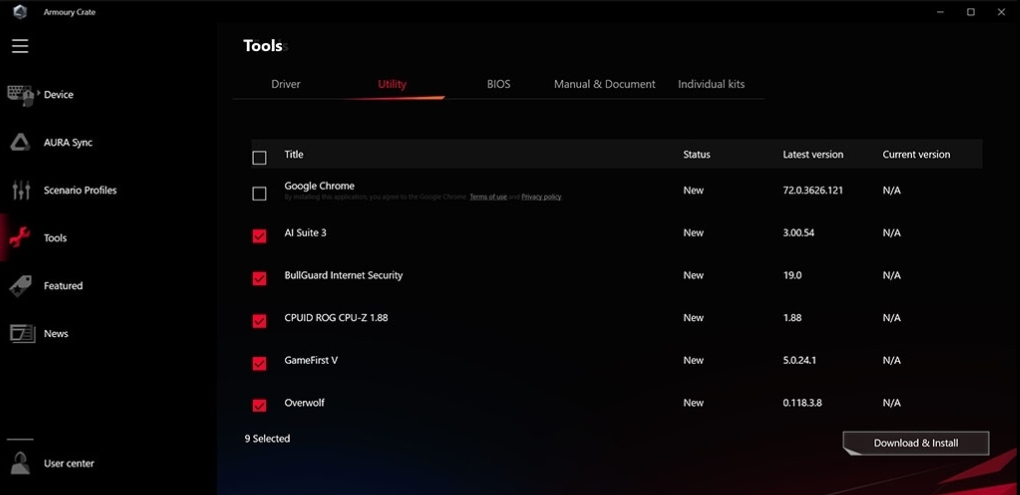
Task: Click the 9 Selected counter text
Action: [267, 438]
